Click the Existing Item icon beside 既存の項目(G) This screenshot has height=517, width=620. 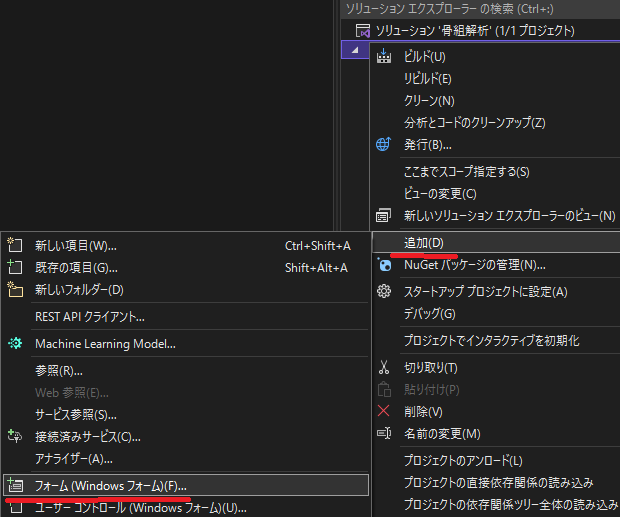[15, 267]
